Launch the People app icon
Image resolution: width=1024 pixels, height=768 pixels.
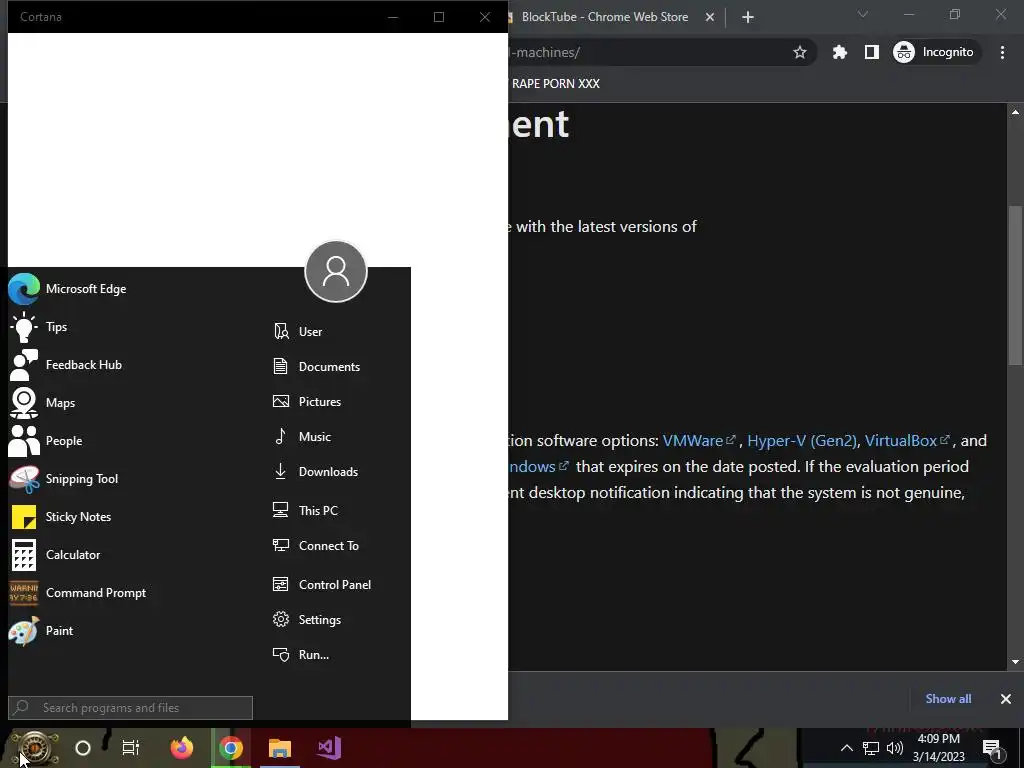click(x=24, y=440)
